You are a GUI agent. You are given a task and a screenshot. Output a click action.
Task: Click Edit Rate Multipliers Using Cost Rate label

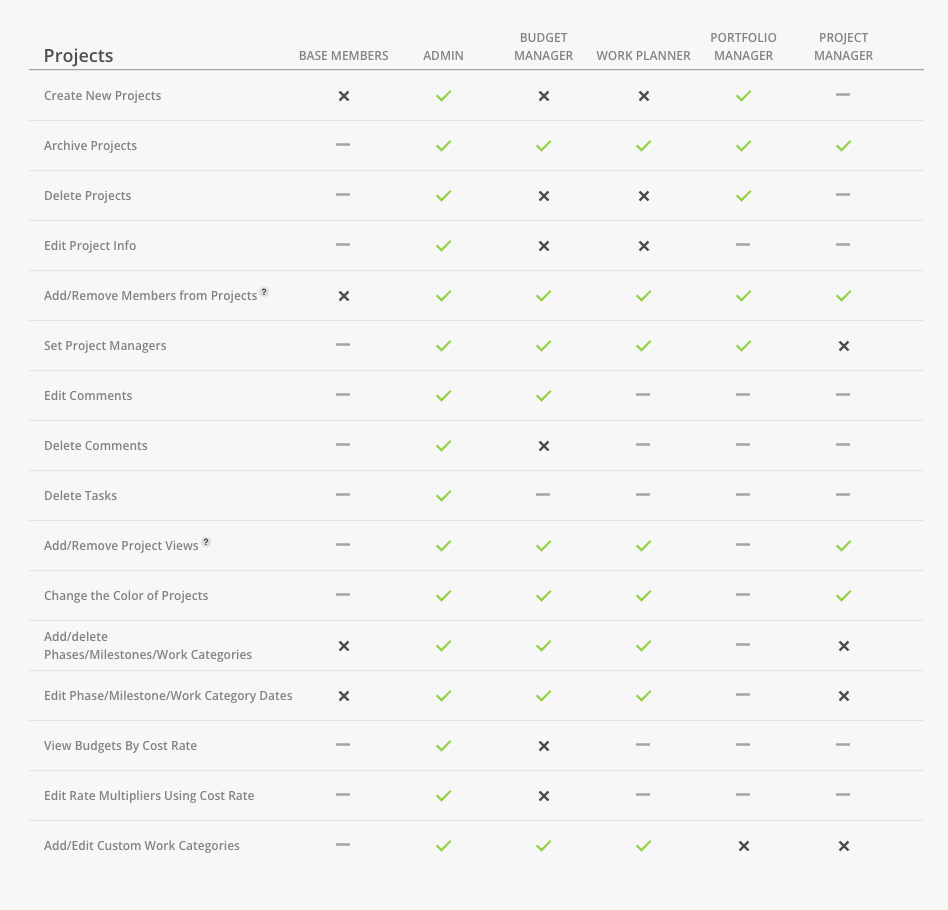(149, 796)
